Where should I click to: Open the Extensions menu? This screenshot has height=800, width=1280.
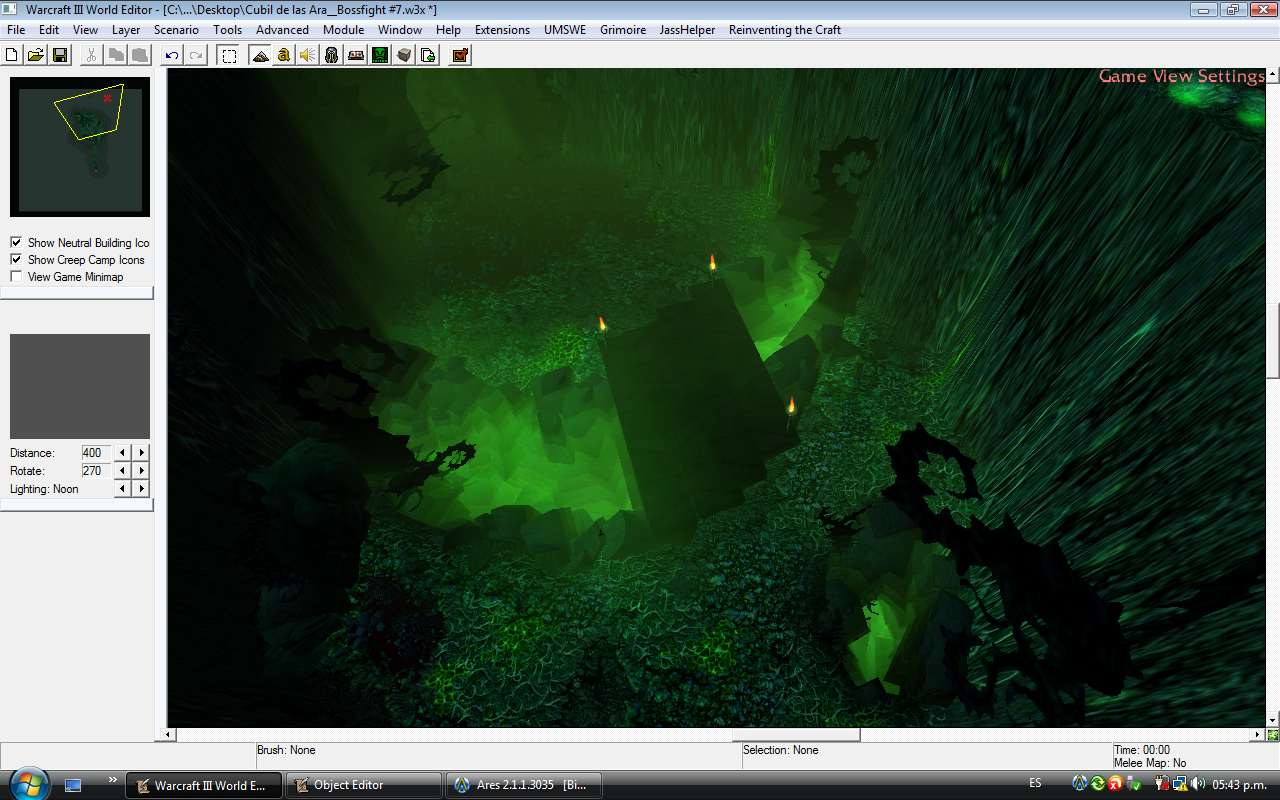pyautogui.click(x=502, y=30)
